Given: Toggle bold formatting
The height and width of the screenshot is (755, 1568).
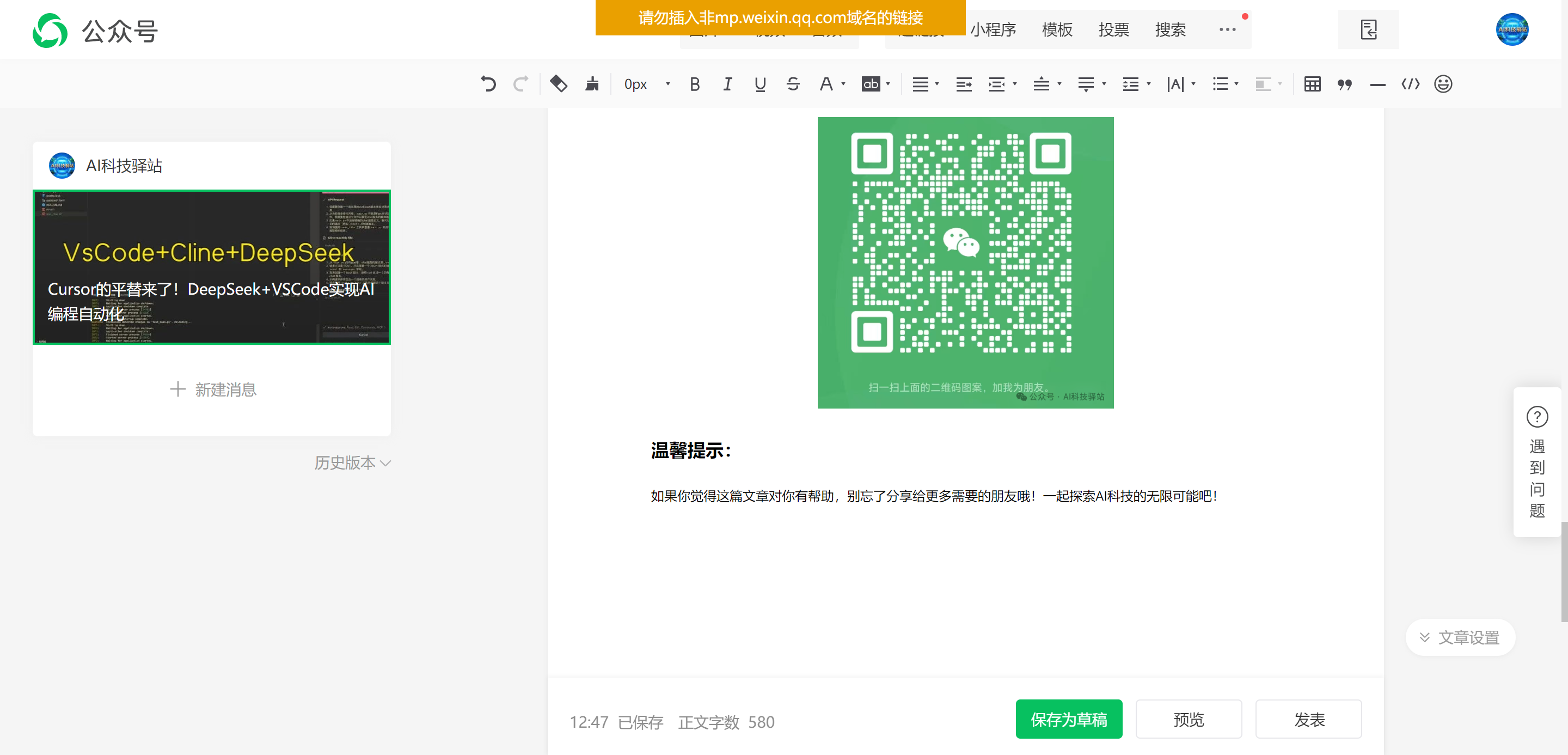Looking at the screenshot, I should (695, 84).
